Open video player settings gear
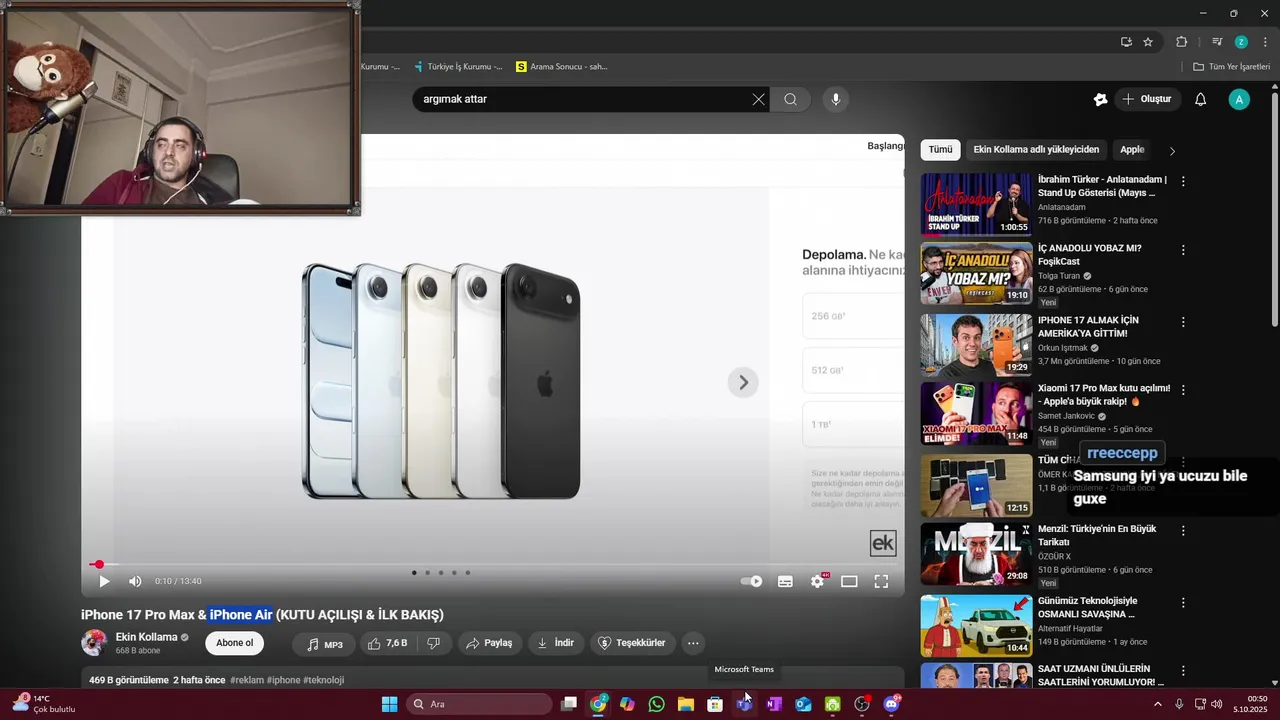This screenshot has width=1280, height=720. pyautogui.click(x=818, y=581)
